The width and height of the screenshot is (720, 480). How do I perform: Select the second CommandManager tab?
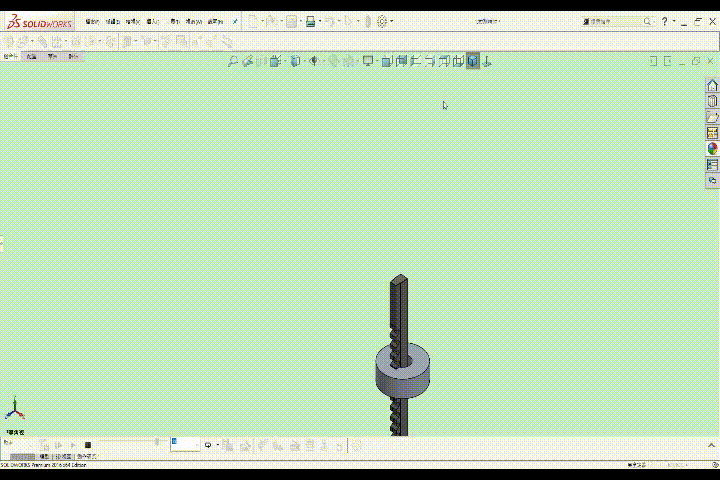pyautogui.click(x=32, y=56)
